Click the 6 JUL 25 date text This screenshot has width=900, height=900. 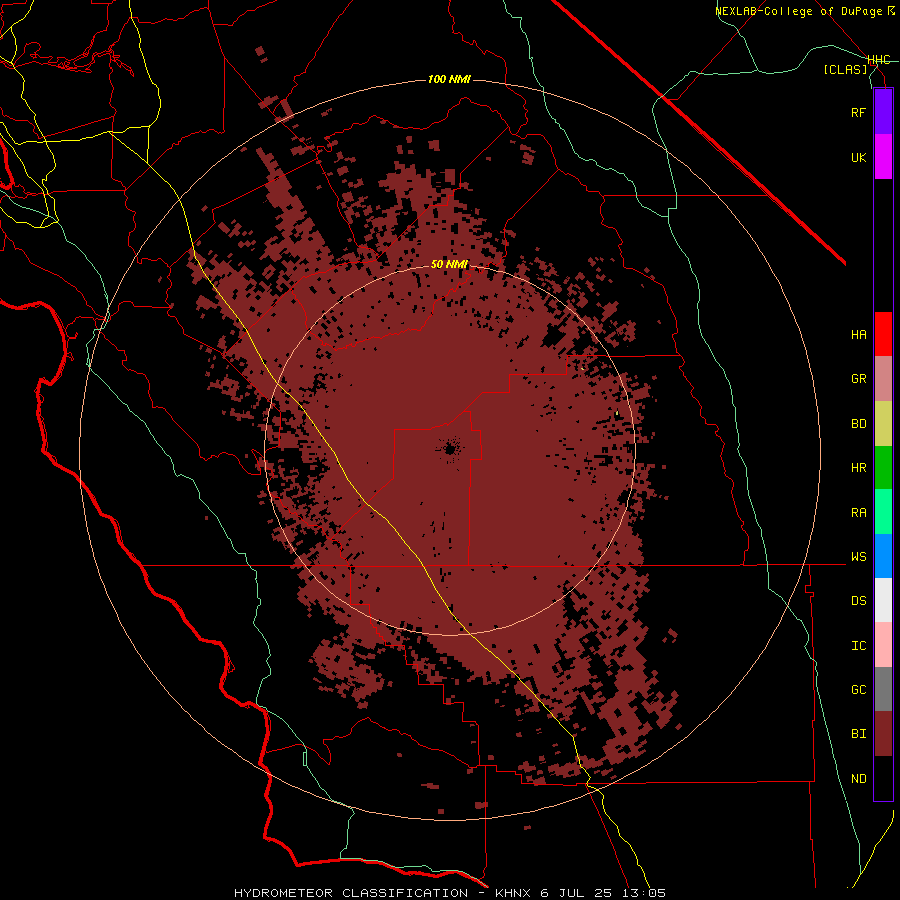pos(579,893)
